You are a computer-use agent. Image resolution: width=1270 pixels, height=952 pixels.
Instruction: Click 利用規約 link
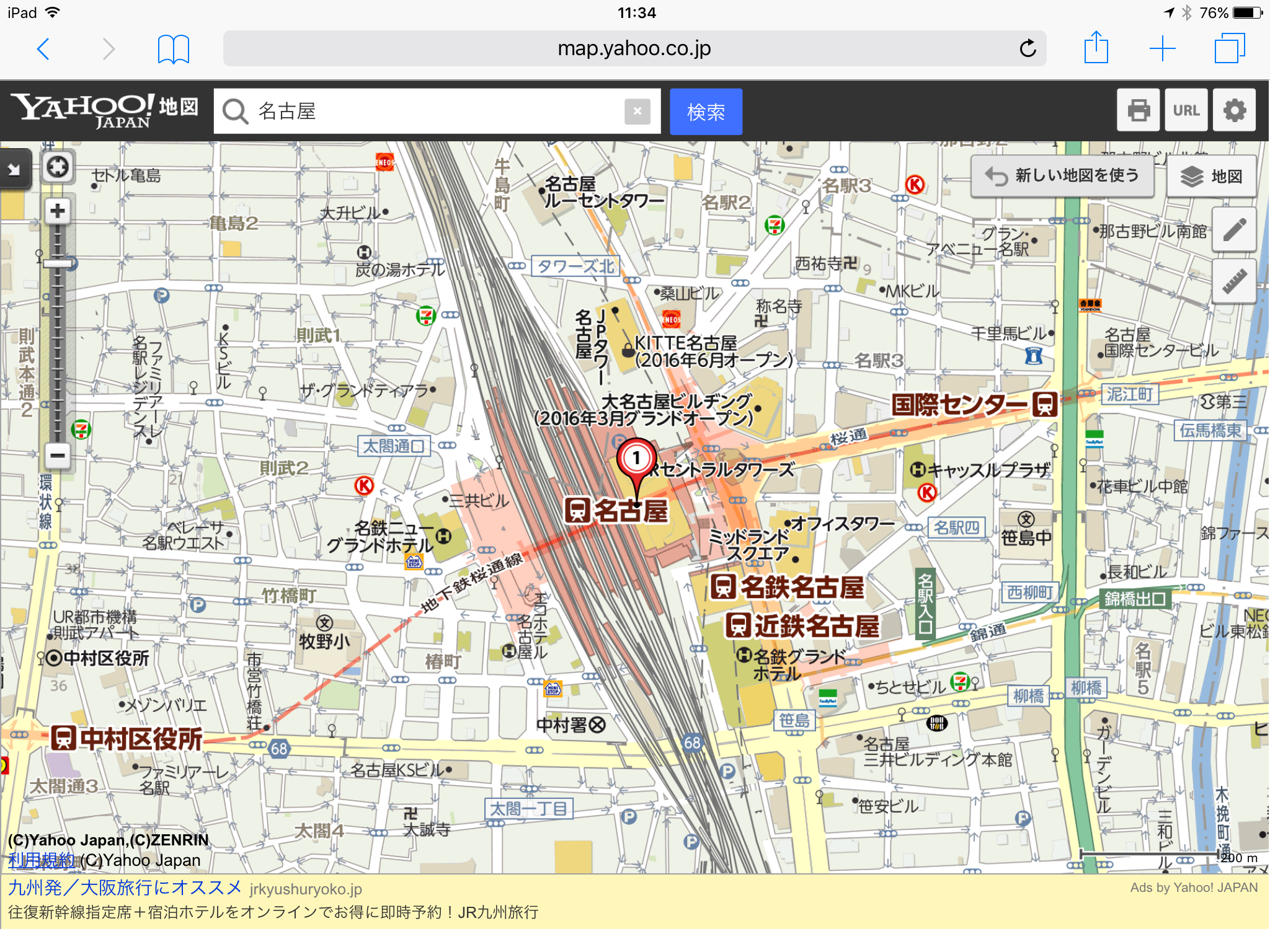tap(41, 860)
